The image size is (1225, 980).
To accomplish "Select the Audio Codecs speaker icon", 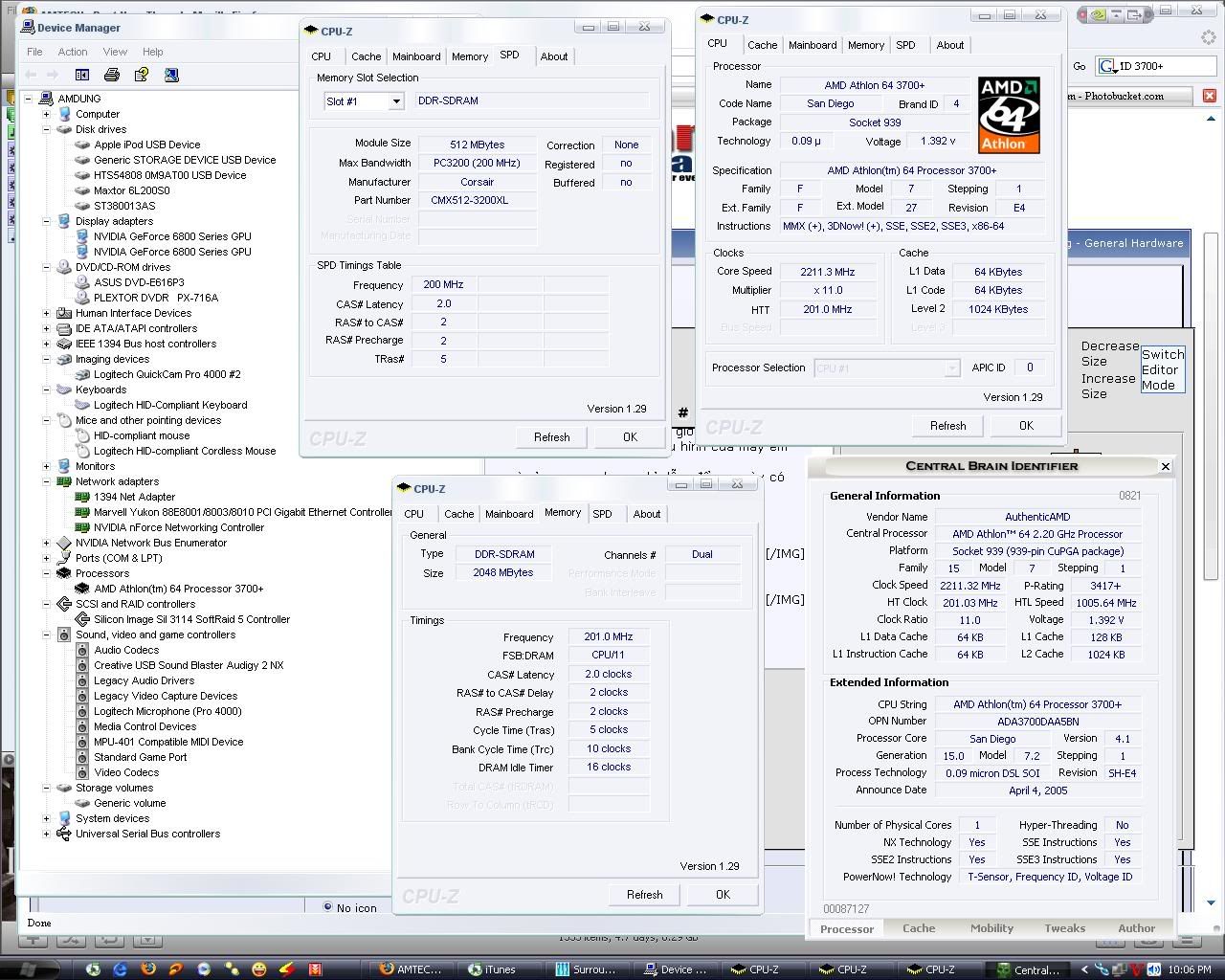I will [x=82, y=650].
